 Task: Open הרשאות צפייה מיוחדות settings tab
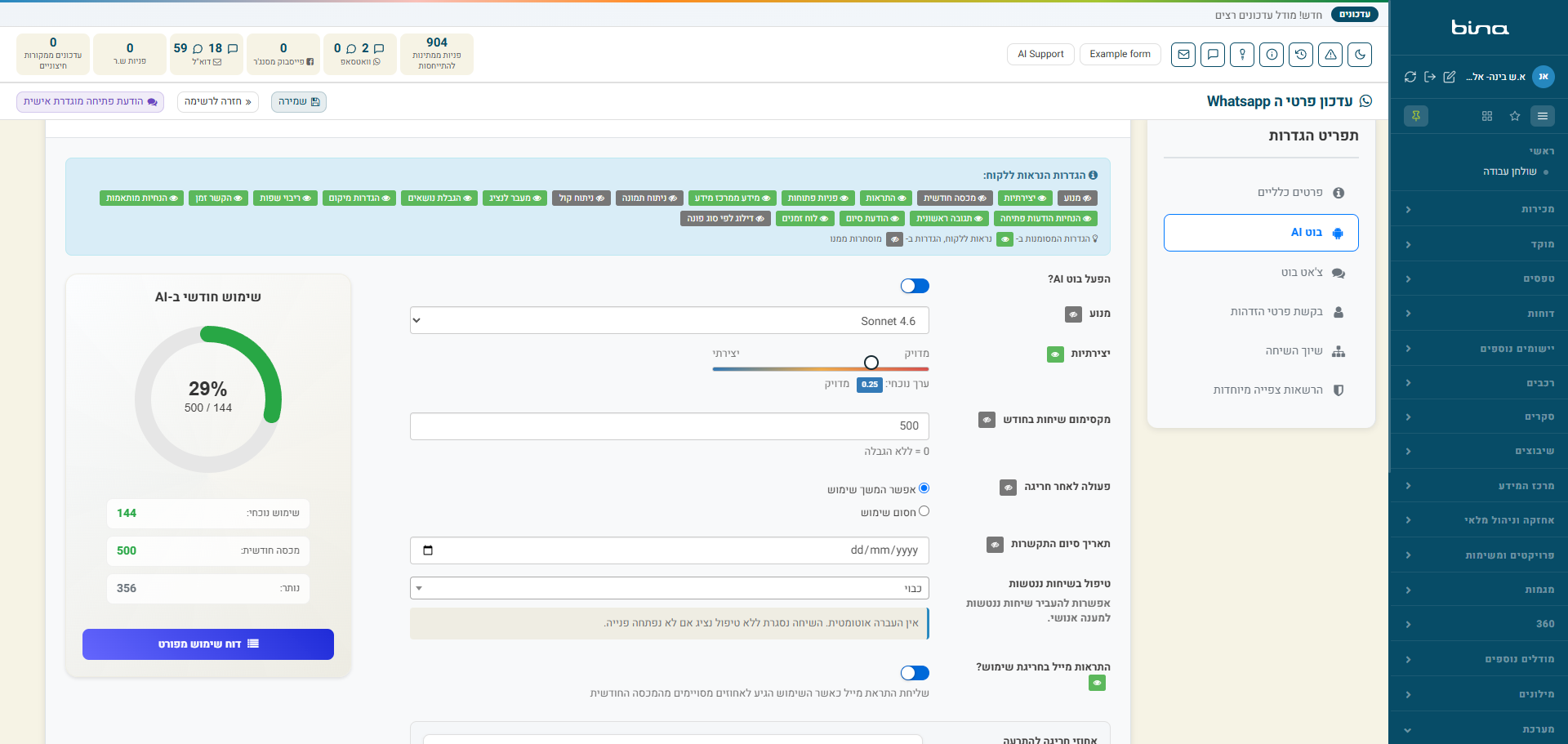1261,390
